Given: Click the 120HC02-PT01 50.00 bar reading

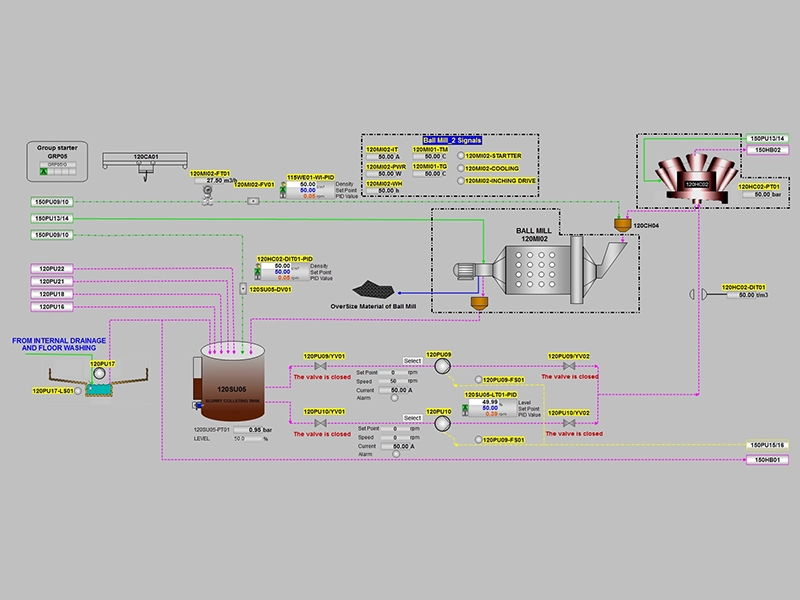Looking at the screenshot, I should (762, 194).
